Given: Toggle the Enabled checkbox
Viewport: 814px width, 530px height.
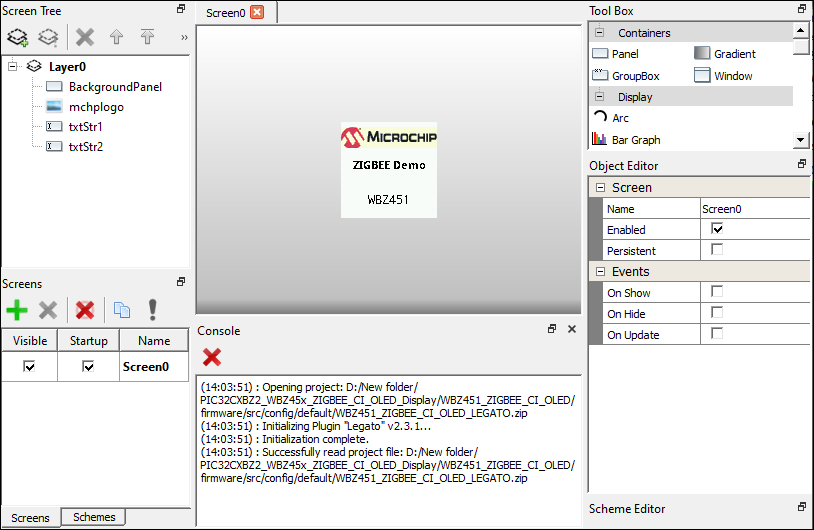Looking at the screenshot, I should tap(717, 228).
